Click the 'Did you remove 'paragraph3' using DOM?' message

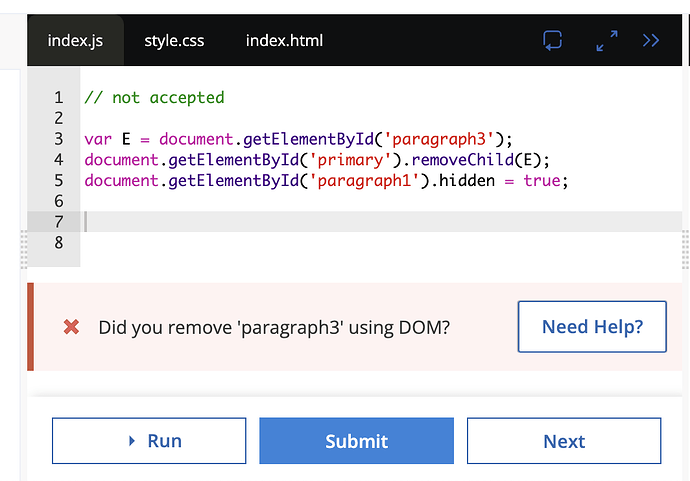point(274,327)
